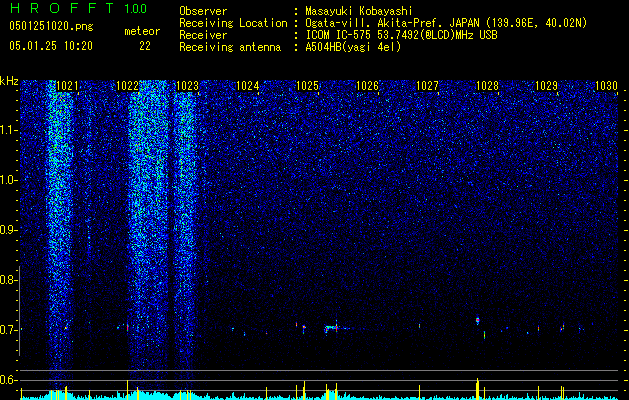Viewport: 629px width, 400px height.
Task: Click the 1.1 kHz axis tick label
Action: pyautogui.click(x=8, y=130)
